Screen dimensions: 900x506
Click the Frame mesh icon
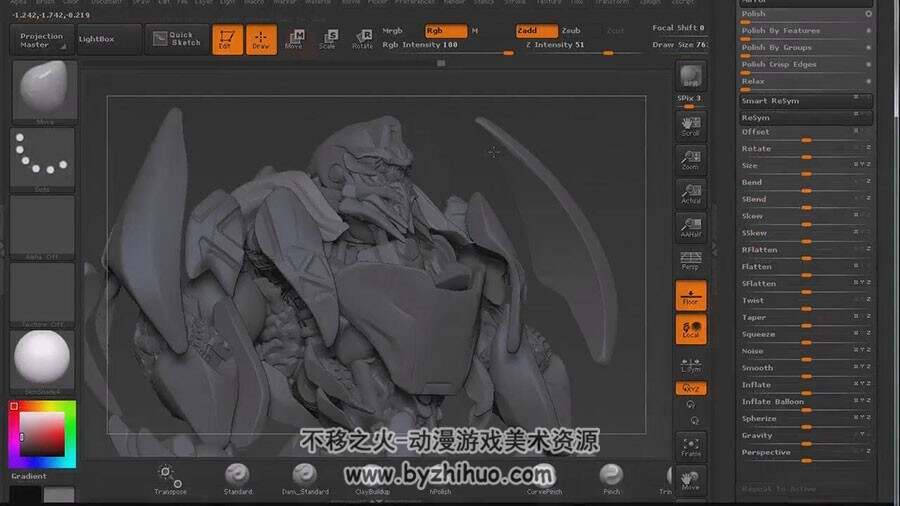point(690,447)
